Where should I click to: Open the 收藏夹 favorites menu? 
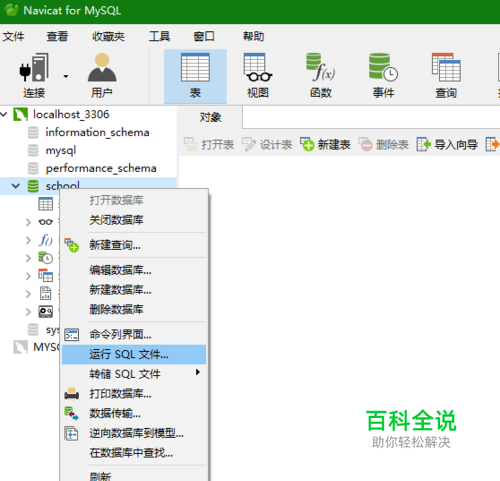coord(108,36)
